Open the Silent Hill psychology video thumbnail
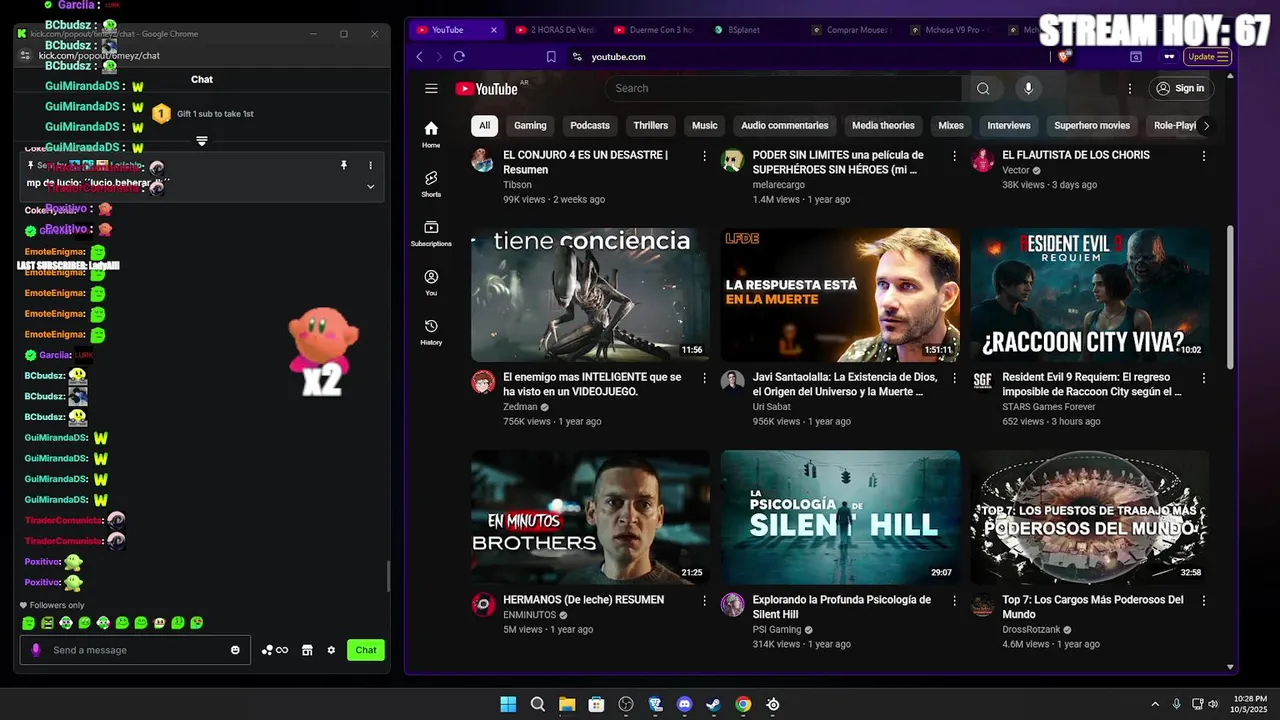Screen dimensions: 1280x720 pos(840,517)
